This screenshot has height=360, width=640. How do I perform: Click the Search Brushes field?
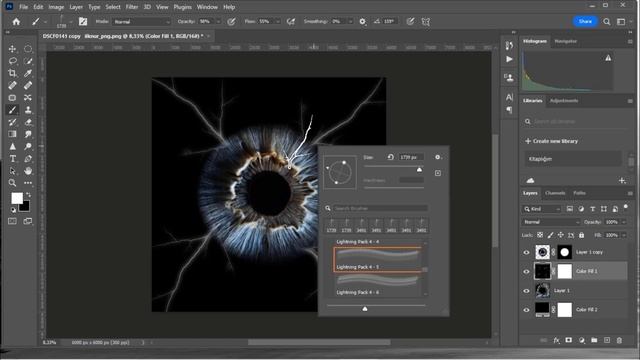380,208
